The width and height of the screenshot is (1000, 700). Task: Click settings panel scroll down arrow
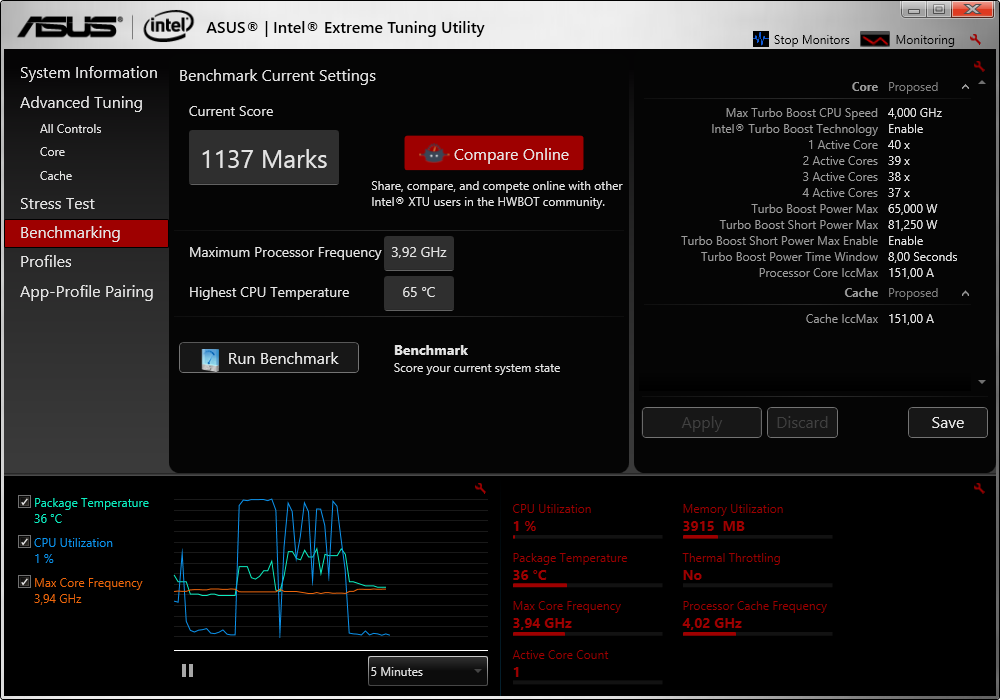982,382
